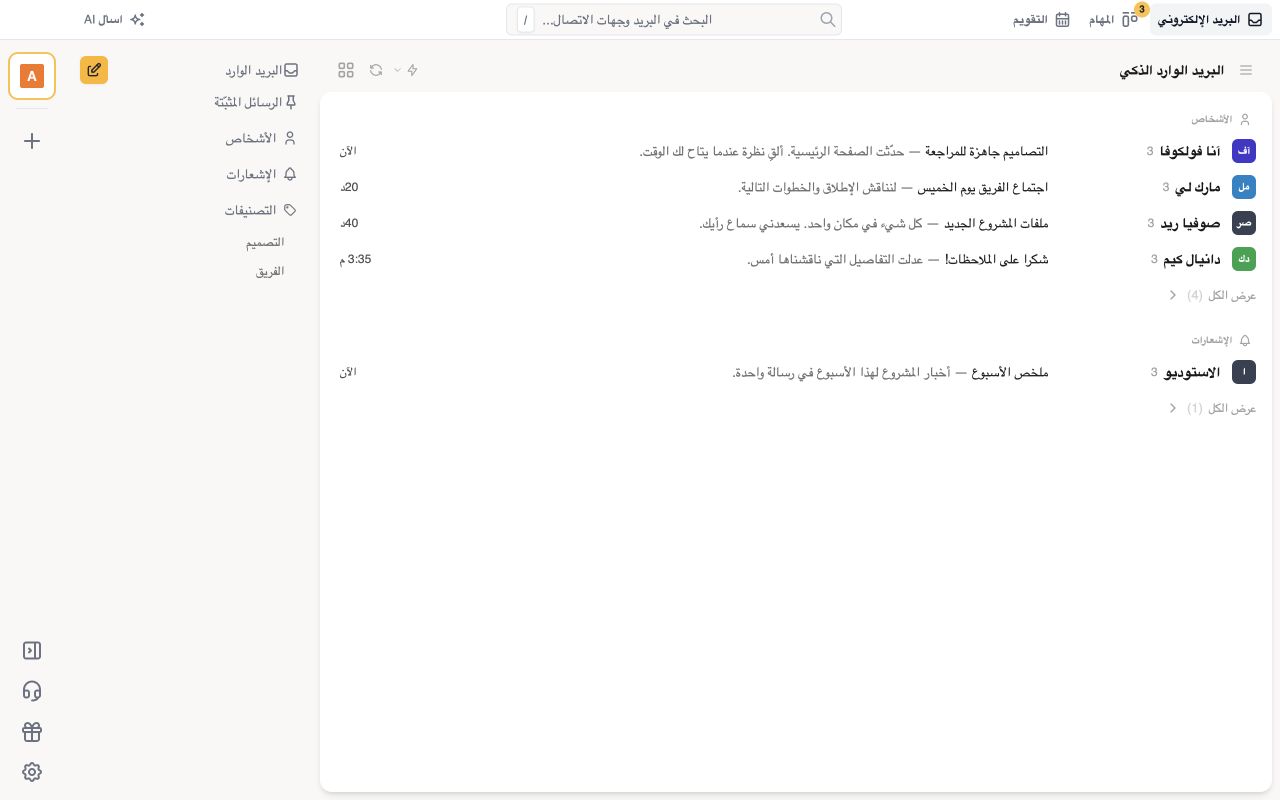Click the 3:35 م timestamp on دانيال كيم's row
Image resolution: width=1280 pixels, height=800 pixels.
tap(355, 259)
